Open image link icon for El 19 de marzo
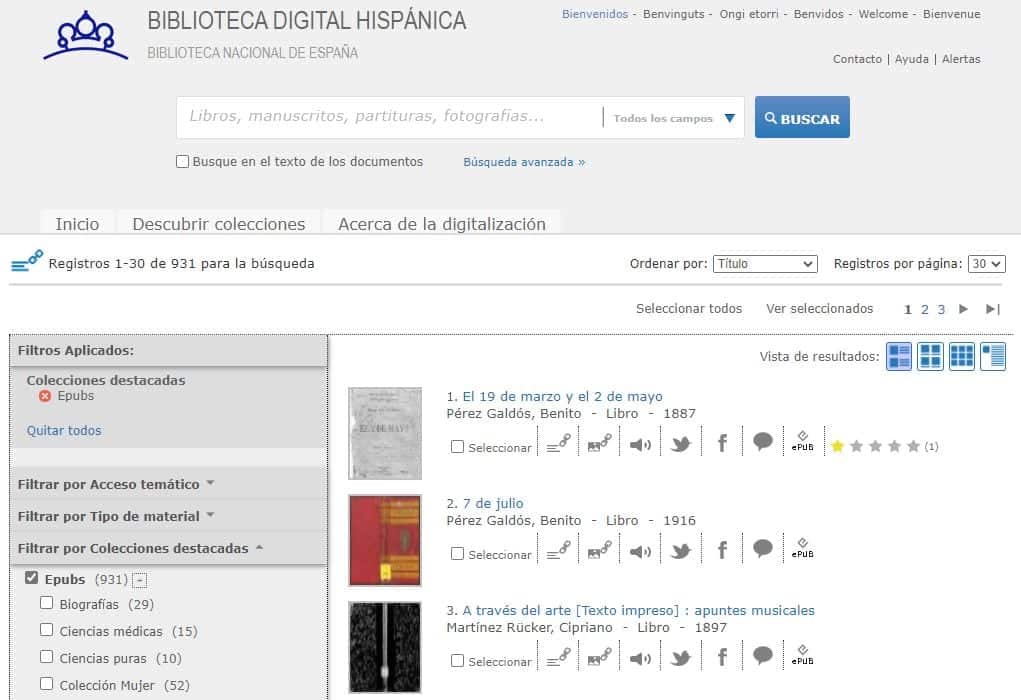Viewport: 1021px width, 700px height. coord(599,444)
